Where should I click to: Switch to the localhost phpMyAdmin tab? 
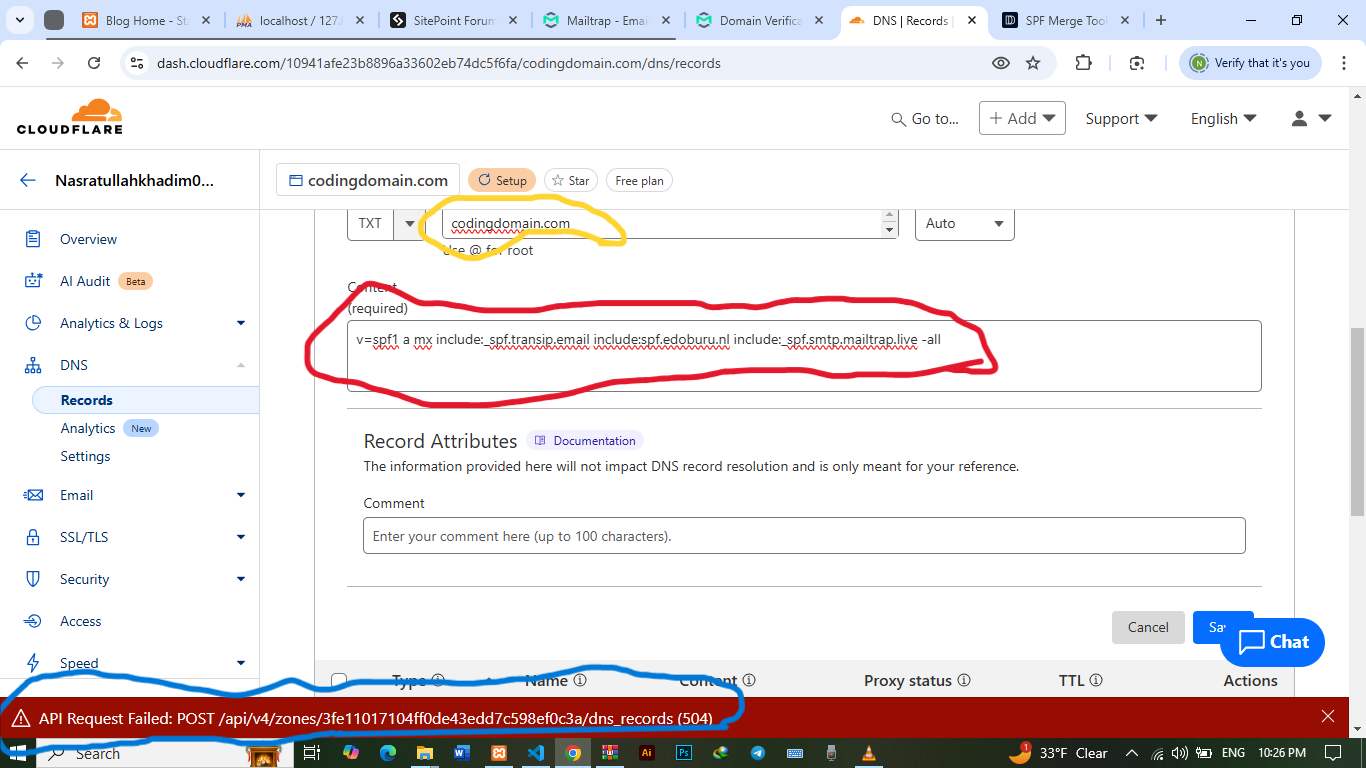tap(298, 20)
